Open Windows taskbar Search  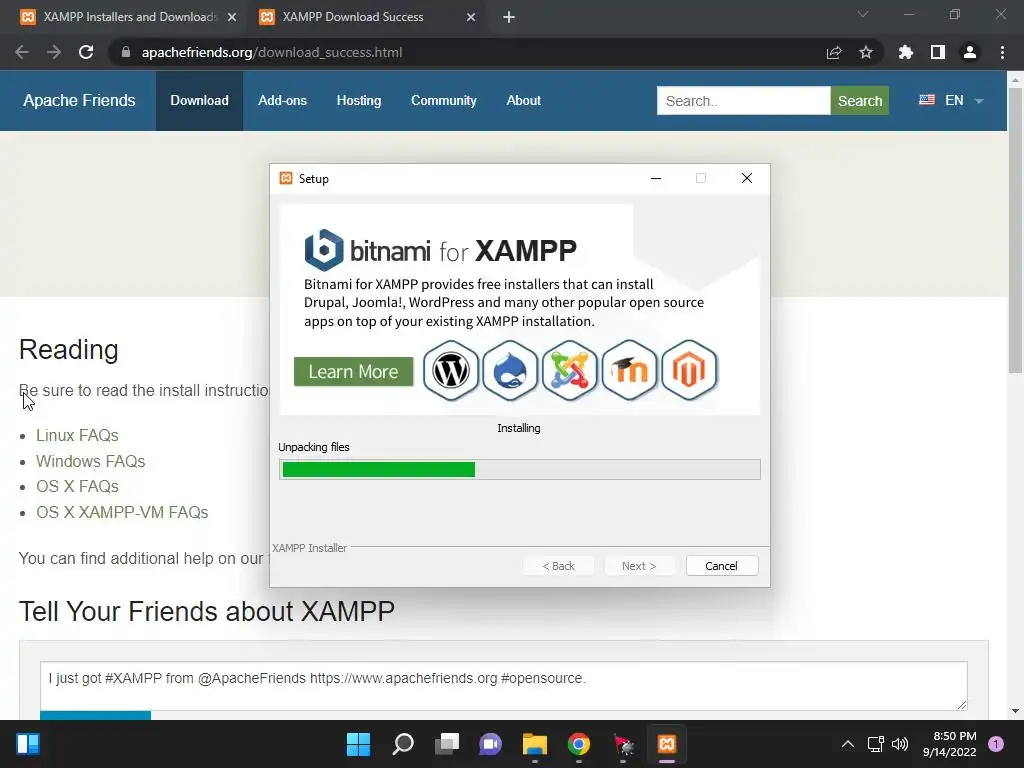[403, 744]
